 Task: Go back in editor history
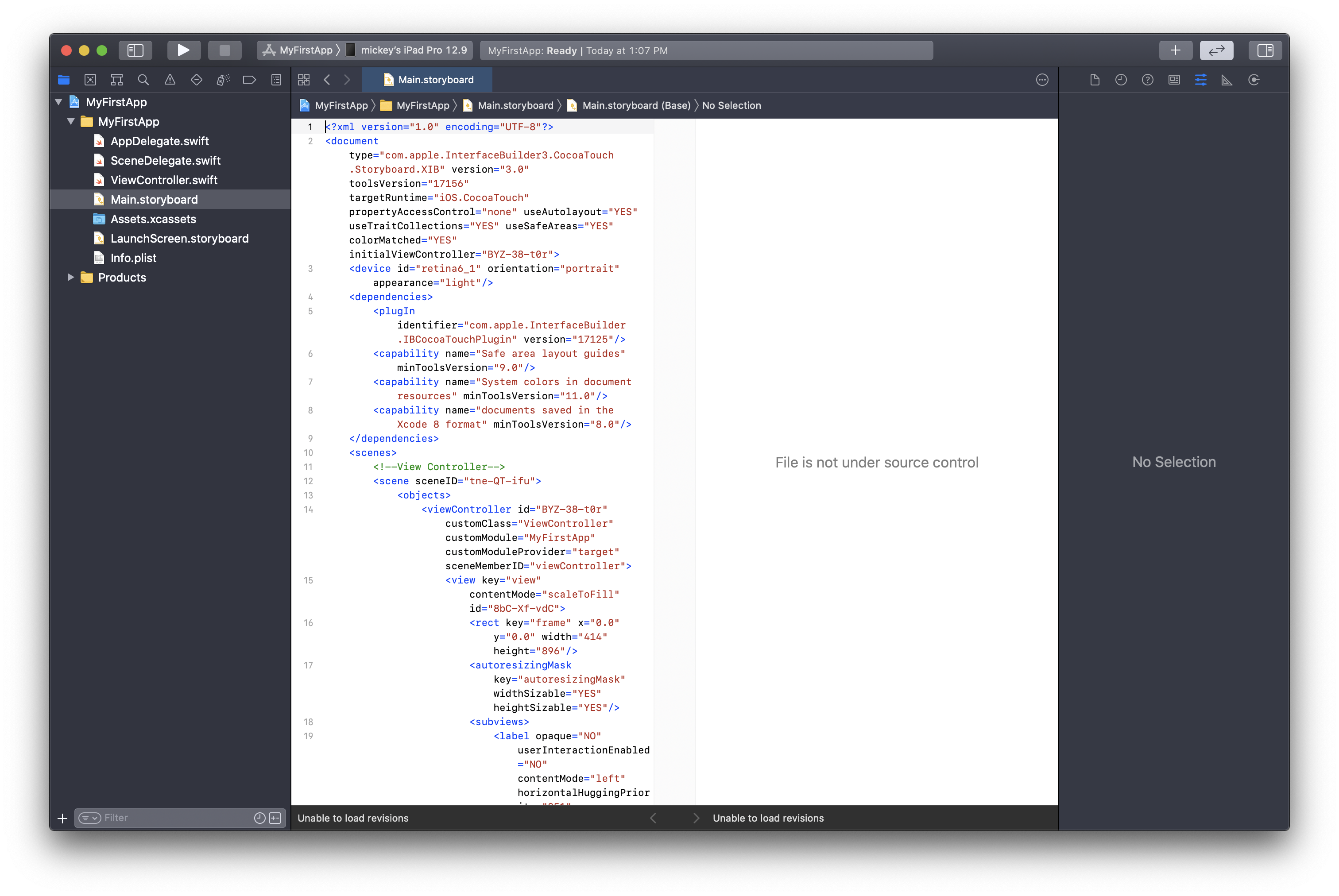point(327,80)
